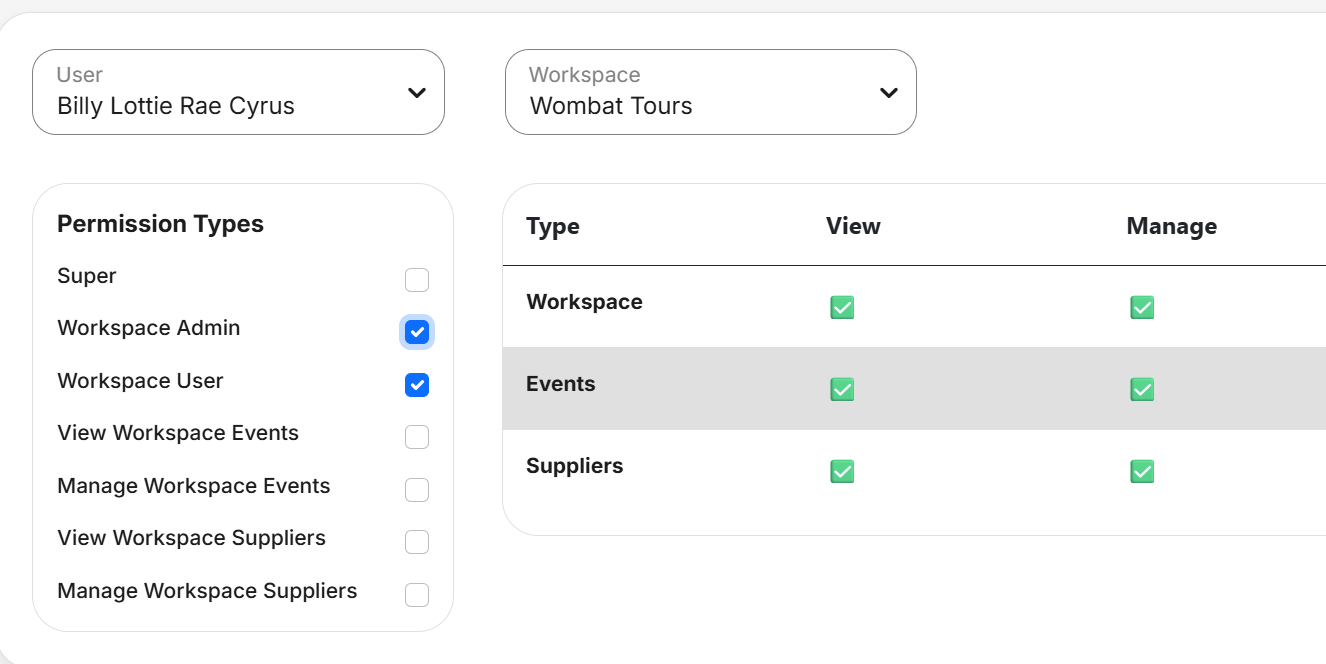Viewport: 1326px width, 664px height.
Task: Uncheck the Workspace Admin permission
Action: point(417,332)
